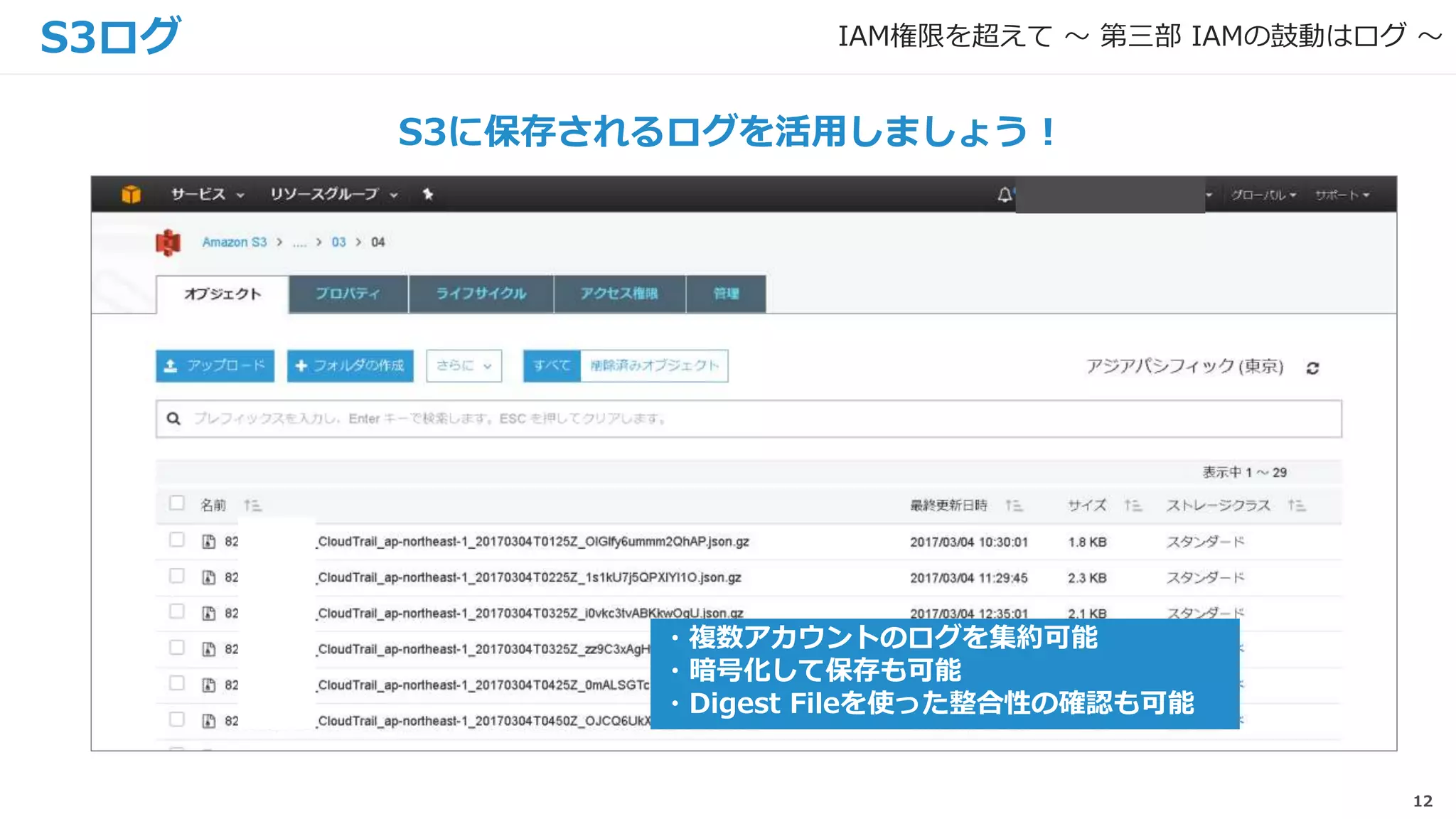This screenshot has width=1456, height=819.
Task: Sort by 名前 column sort icon
Action: coord(252,505)
